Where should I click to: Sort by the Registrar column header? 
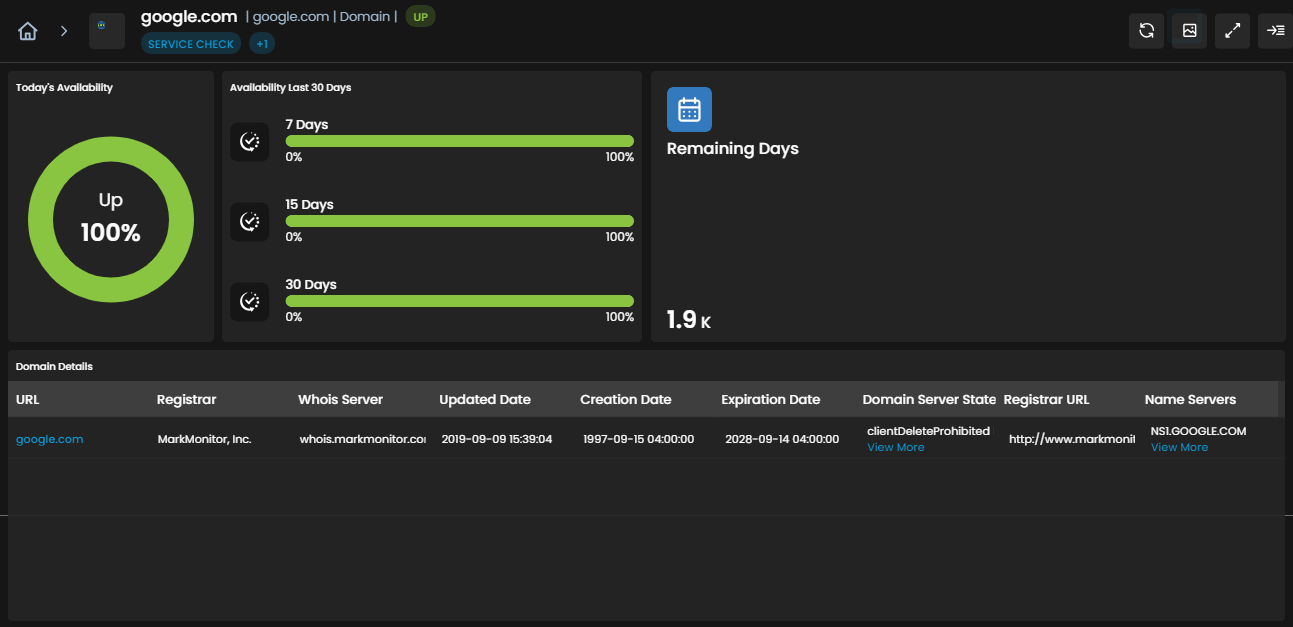click(x=186, y=399)
